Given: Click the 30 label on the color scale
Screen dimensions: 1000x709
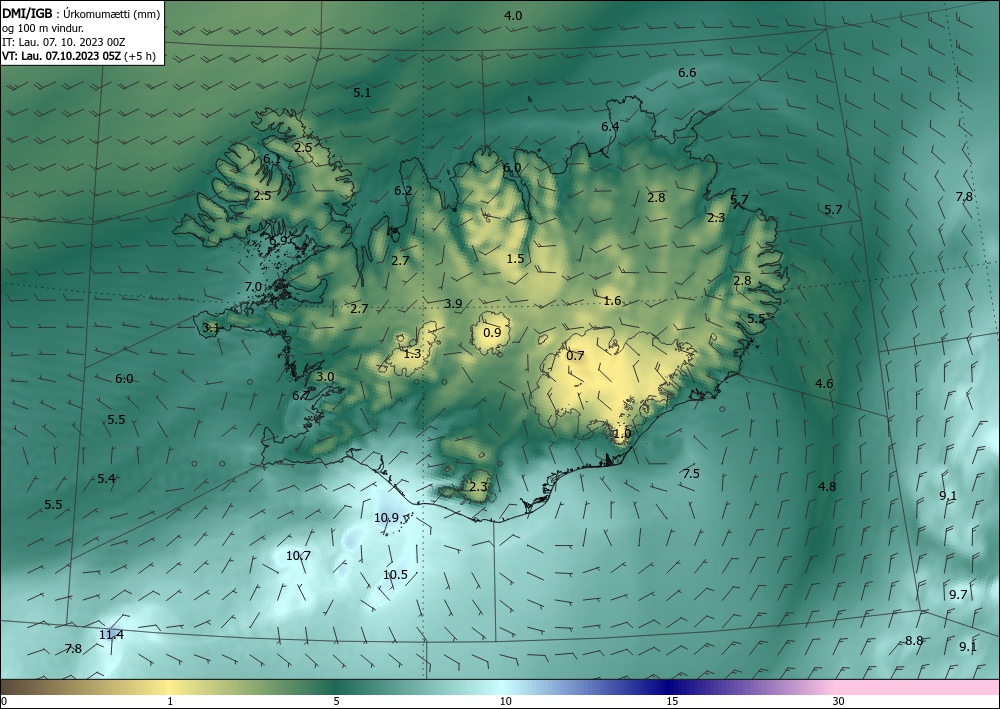Looking at the screenshot, I should pyautogui.click(x=839, y=701).
